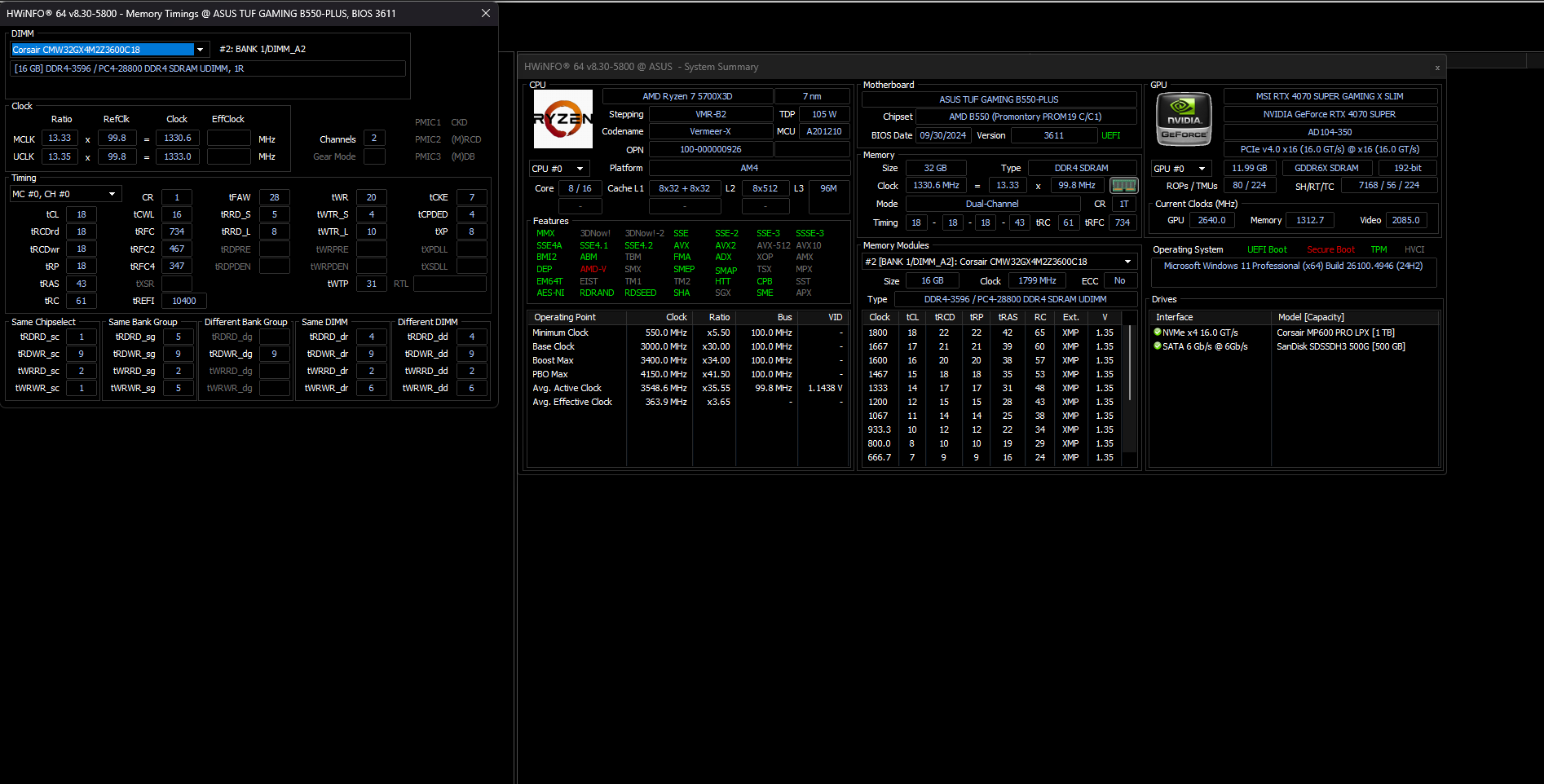The height and width of the screenshot is (784, 1544).
Task: Select the Corsair MP600 PRO LPX drive row
Action: click(x=1294, y=333)
